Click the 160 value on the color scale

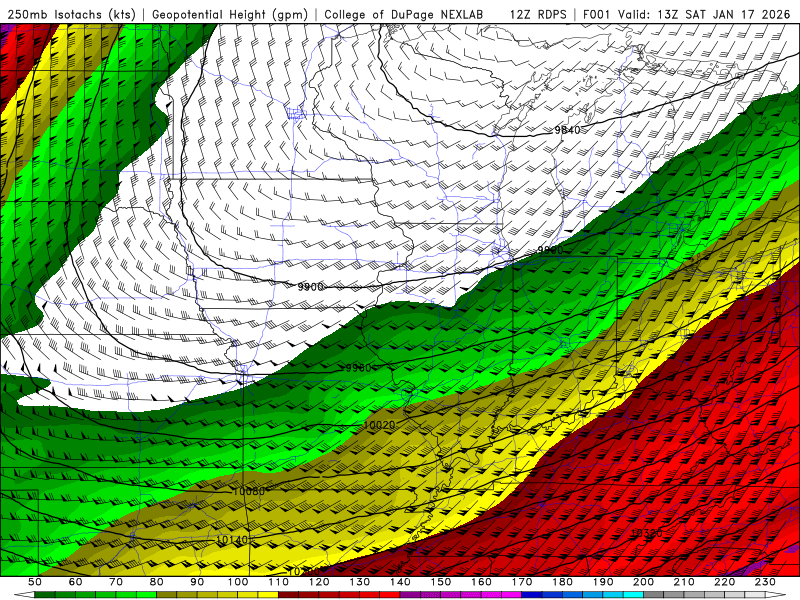(481, 582)
